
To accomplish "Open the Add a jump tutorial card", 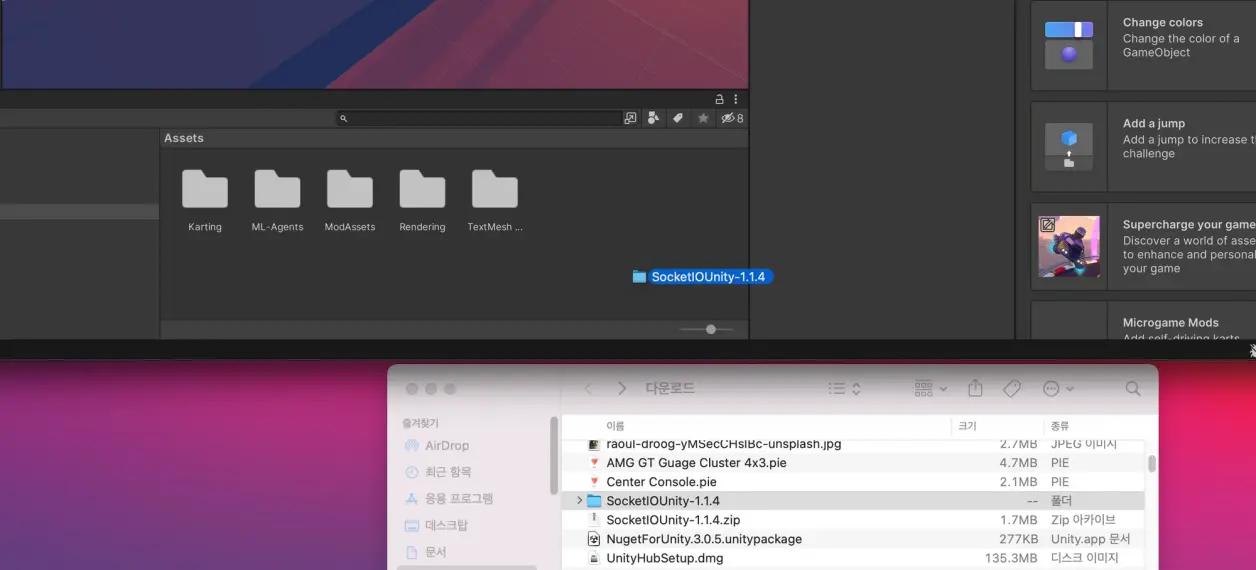I will point(1143,147).
